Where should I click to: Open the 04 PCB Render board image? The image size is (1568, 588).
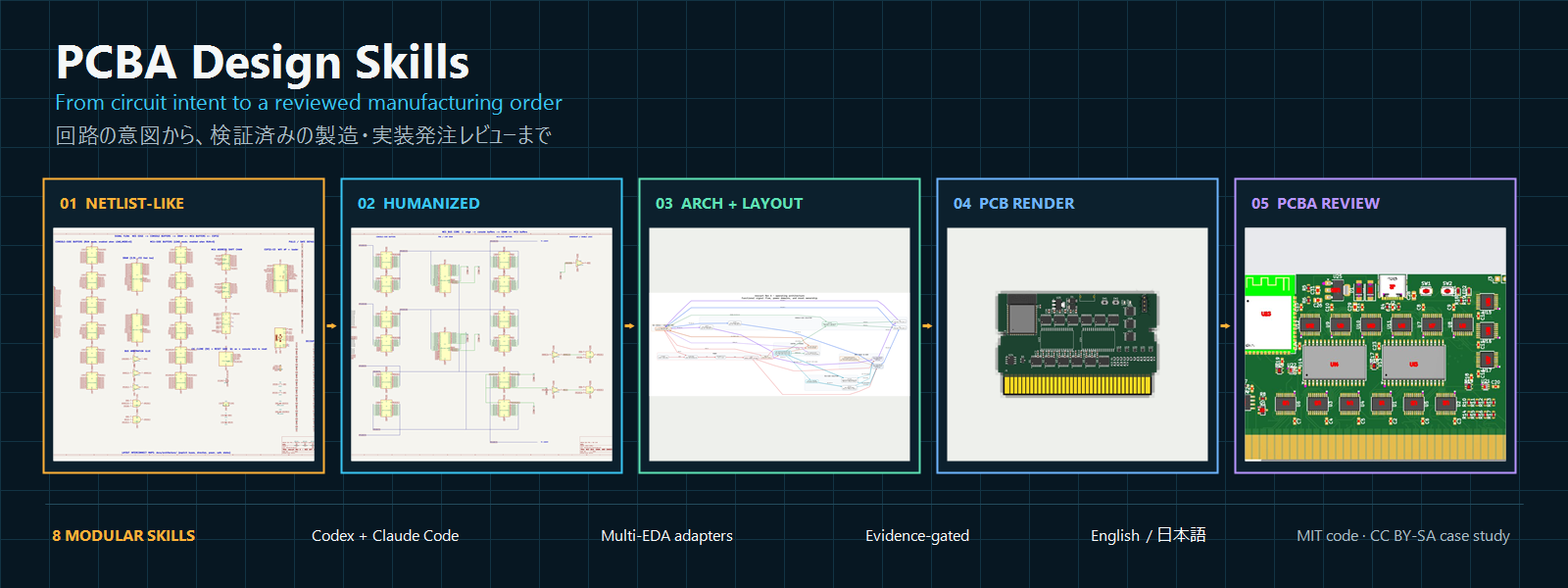click(1077, 344)
